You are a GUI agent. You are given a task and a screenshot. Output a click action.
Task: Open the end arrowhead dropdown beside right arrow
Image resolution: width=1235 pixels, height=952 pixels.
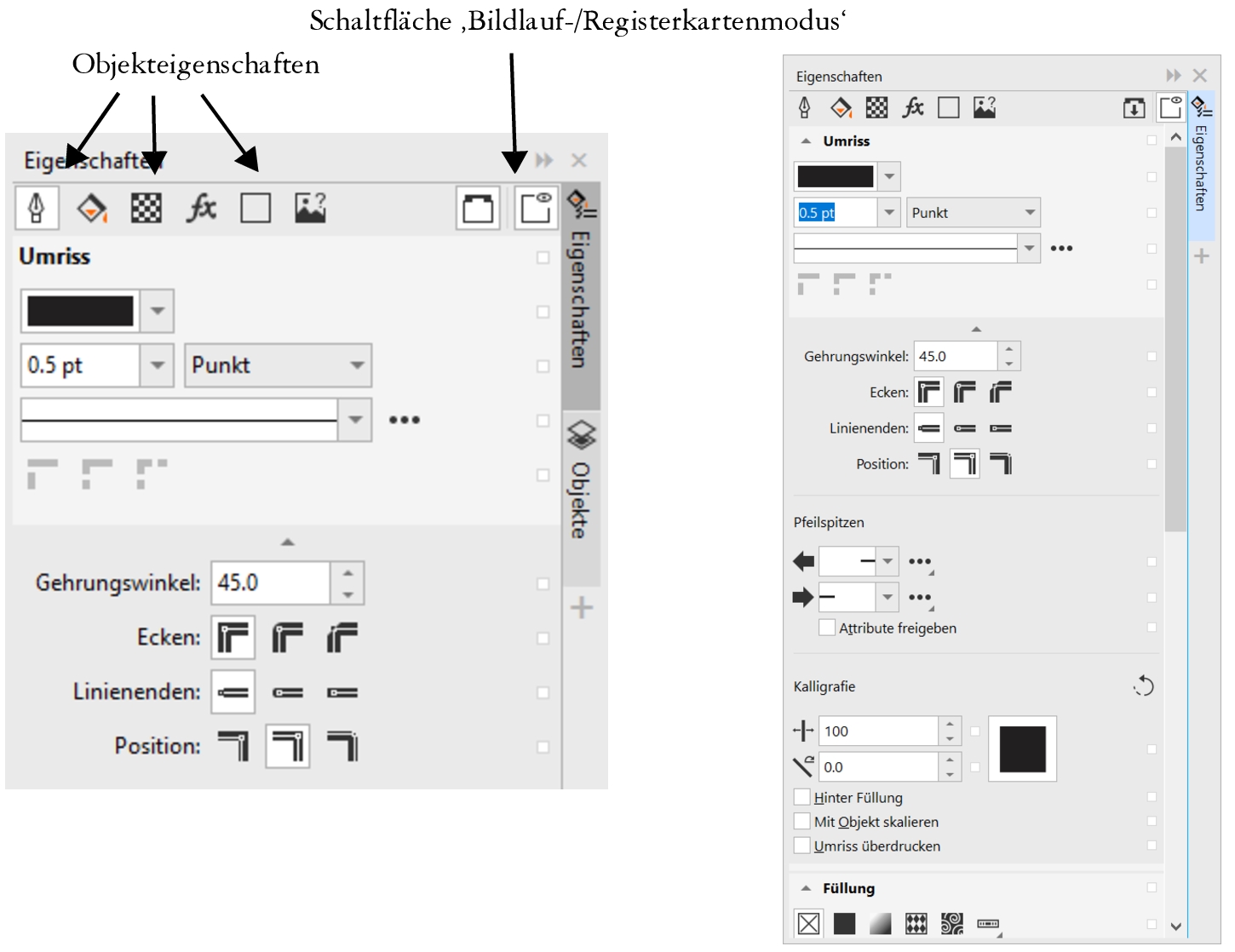point(887,597)
